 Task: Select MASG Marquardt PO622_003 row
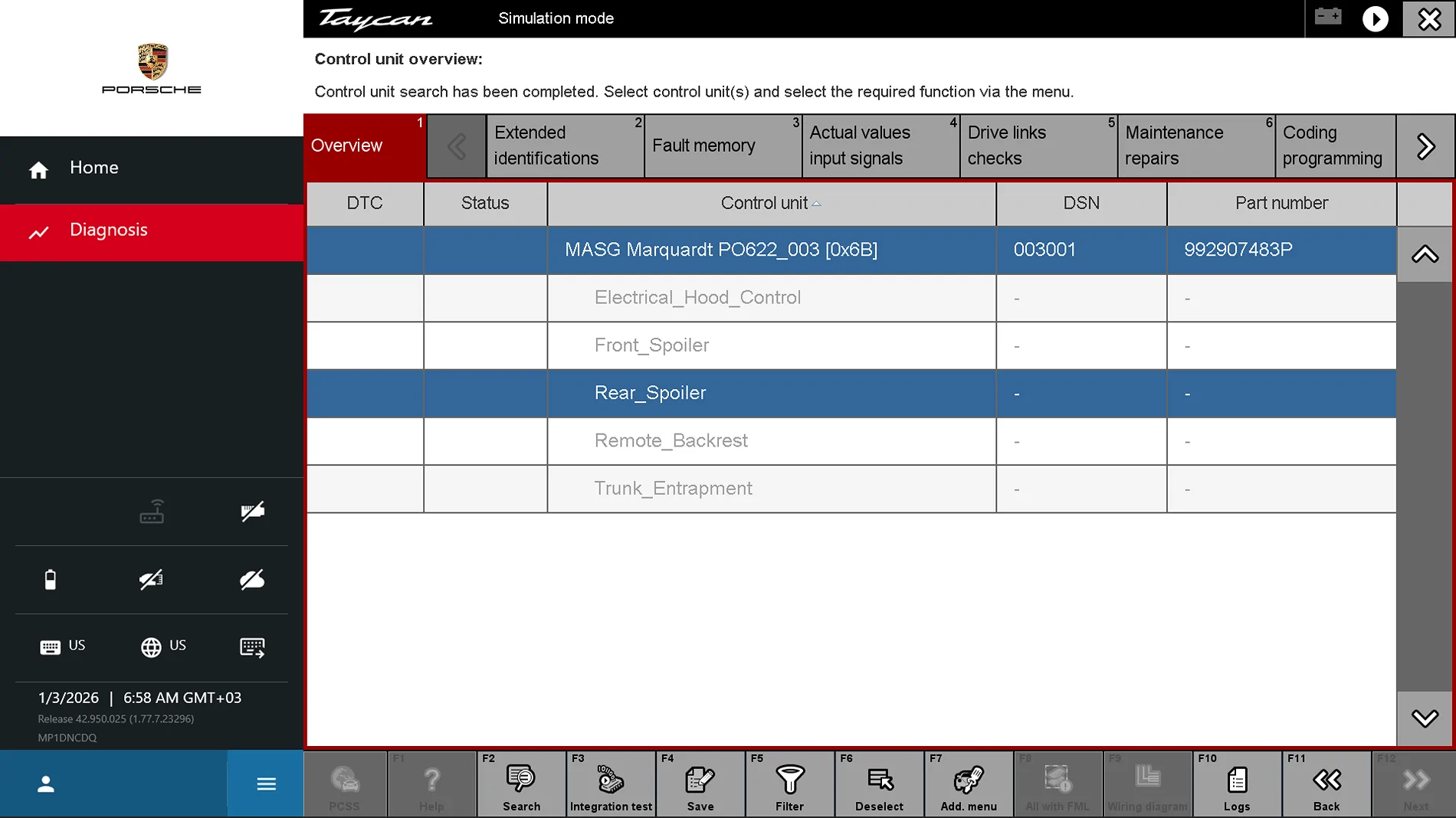tap(851, 250)
